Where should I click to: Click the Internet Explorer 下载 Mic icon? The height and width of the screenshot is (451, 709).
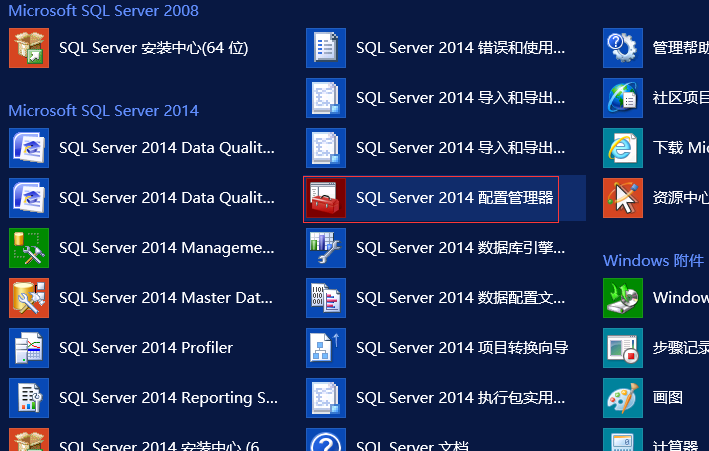(x=623, y=148)
